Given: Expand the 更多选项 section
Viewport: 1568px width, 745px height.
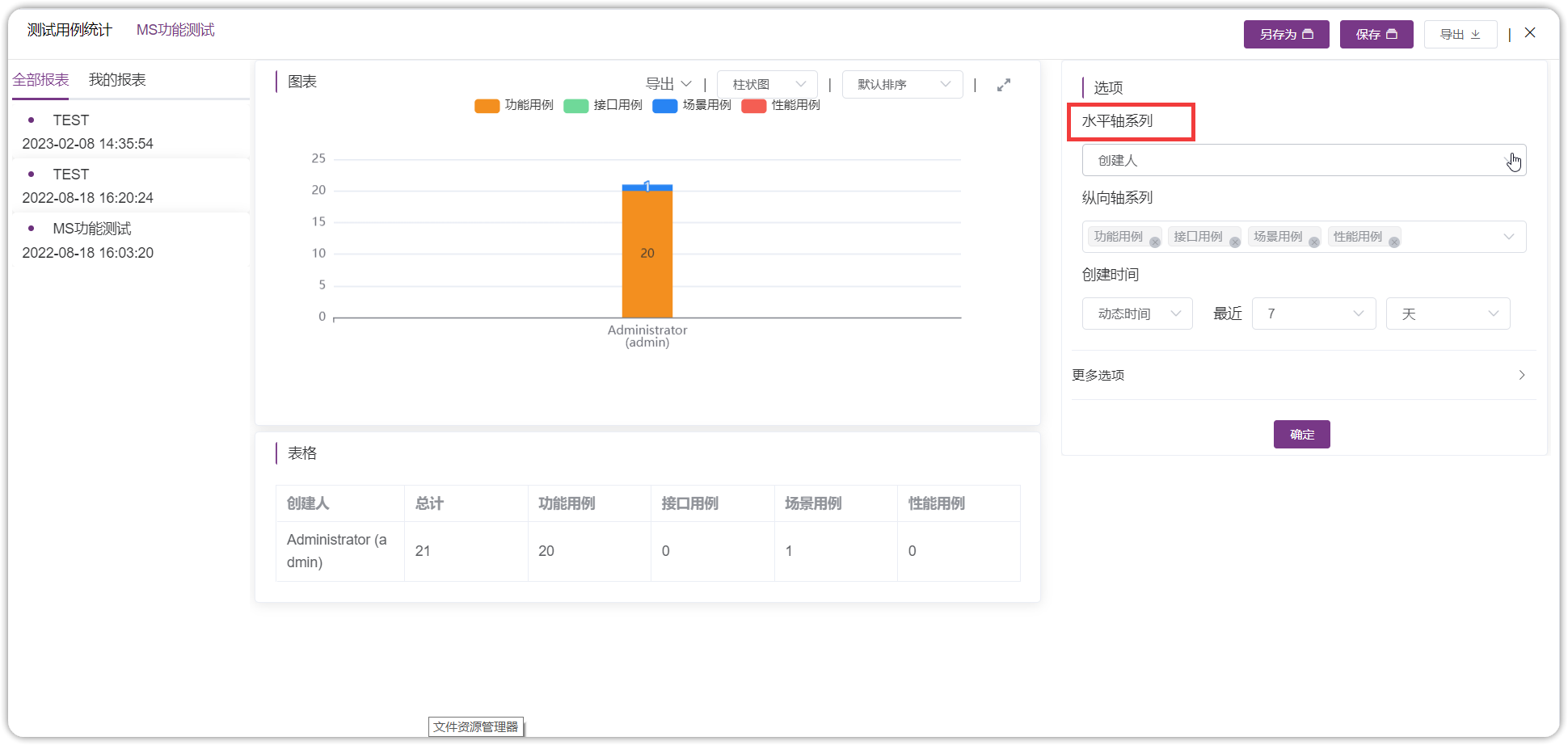Looking at the screenshot, I should (1304, 375).
